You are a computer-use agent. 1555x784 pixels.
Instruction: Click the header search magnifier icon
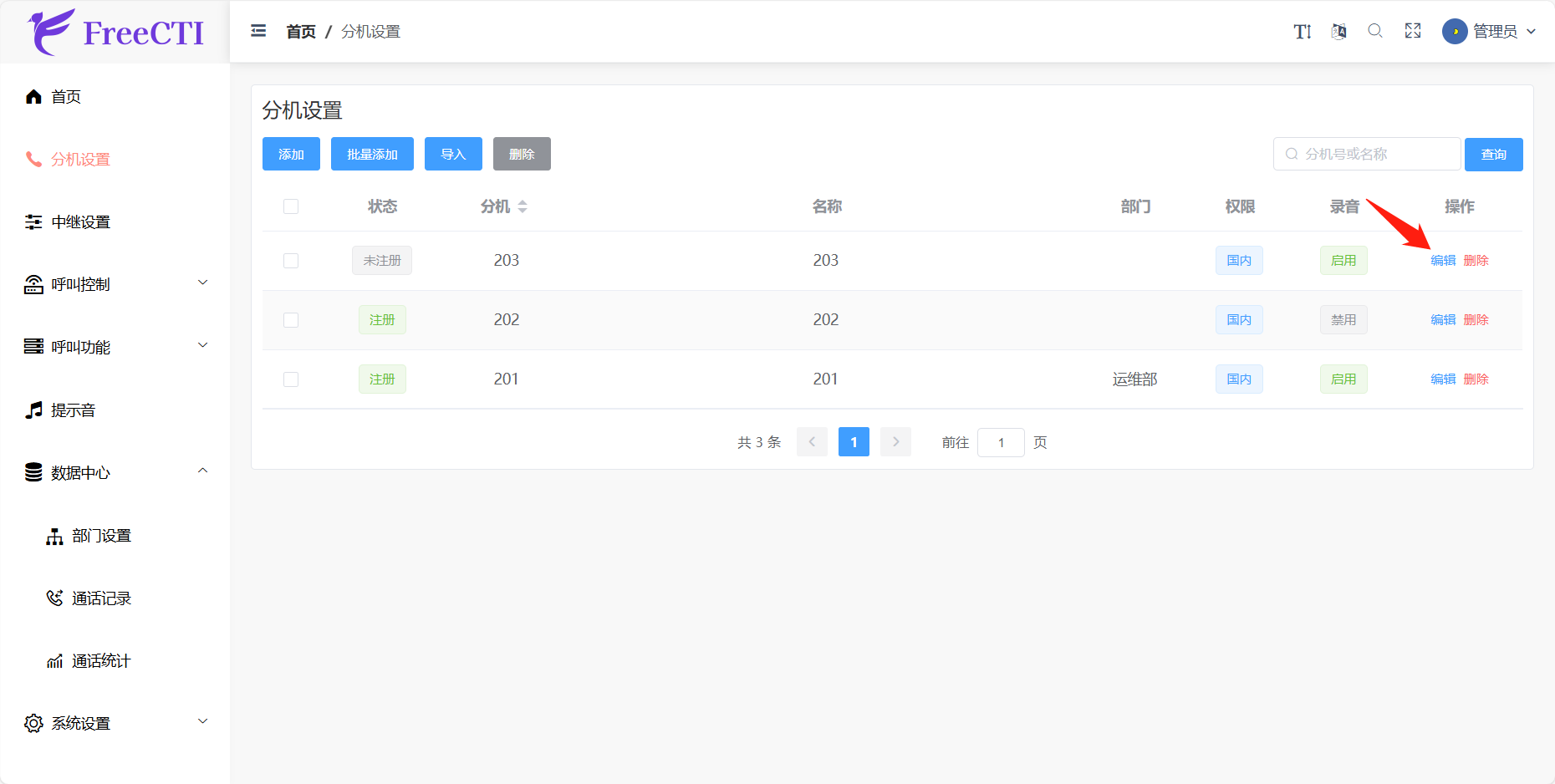1375,31
